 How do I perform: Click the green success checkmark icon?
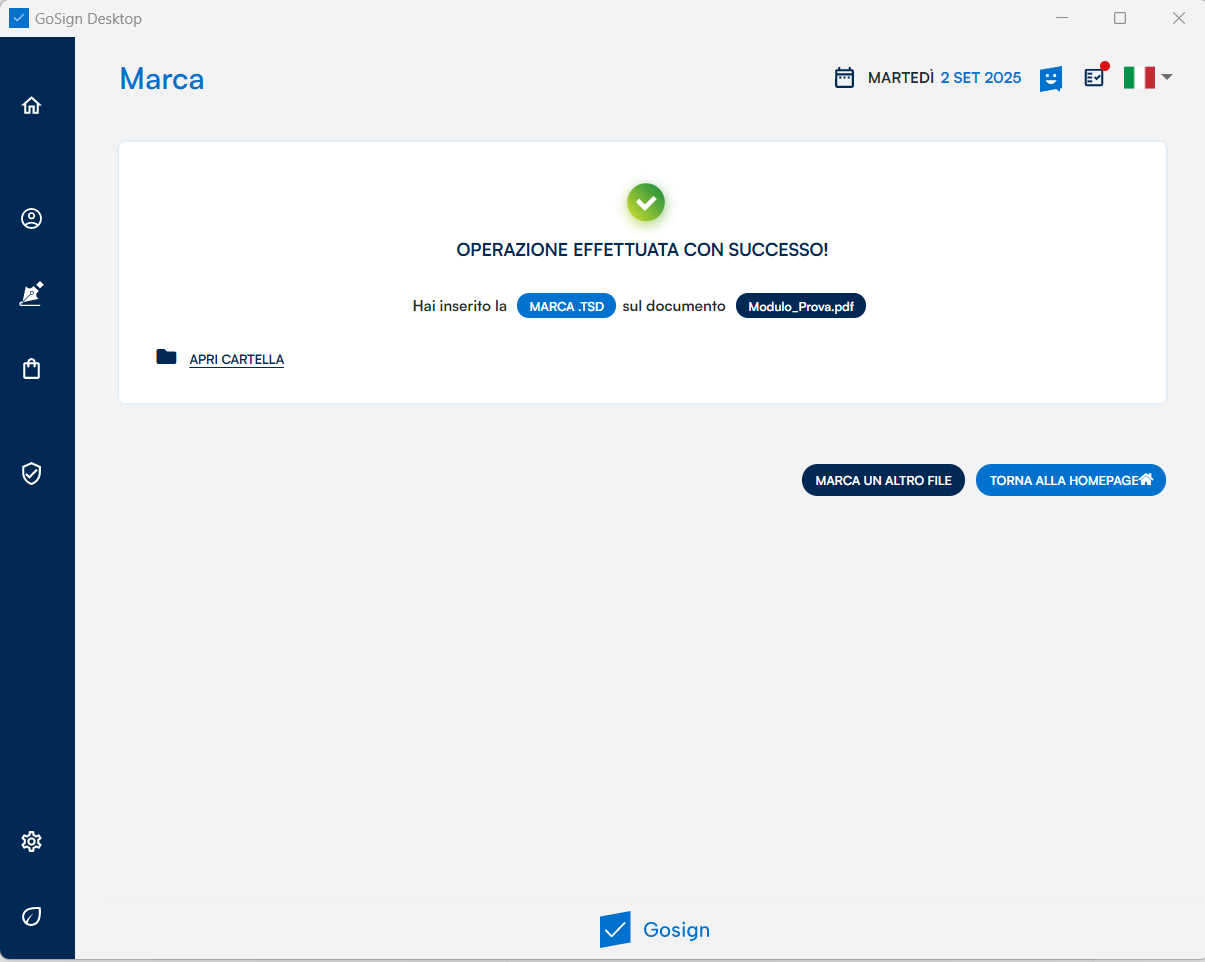(x=646, y=203)
